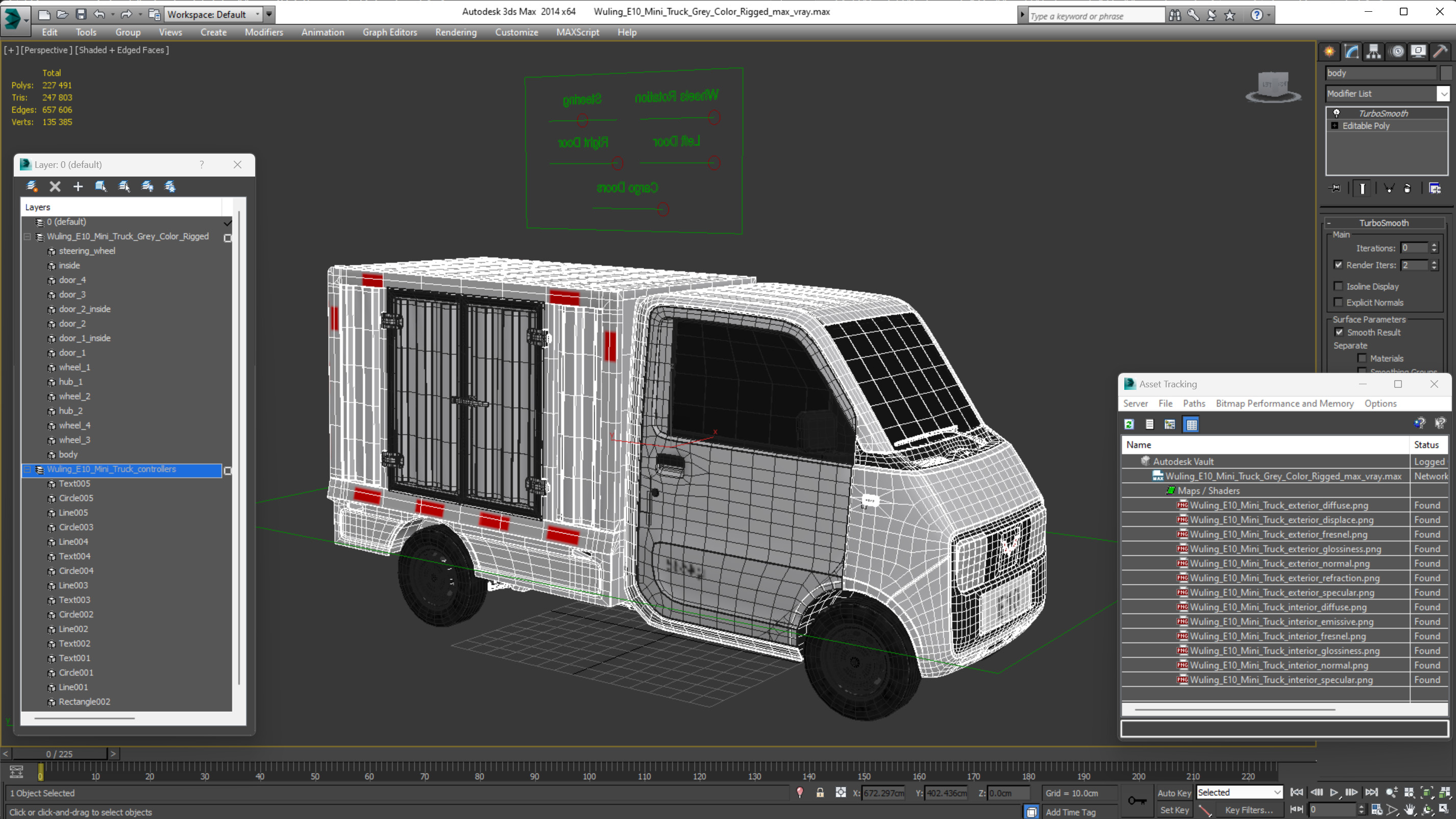Click the time slider handle 0 / 225

tap(59, 754)
